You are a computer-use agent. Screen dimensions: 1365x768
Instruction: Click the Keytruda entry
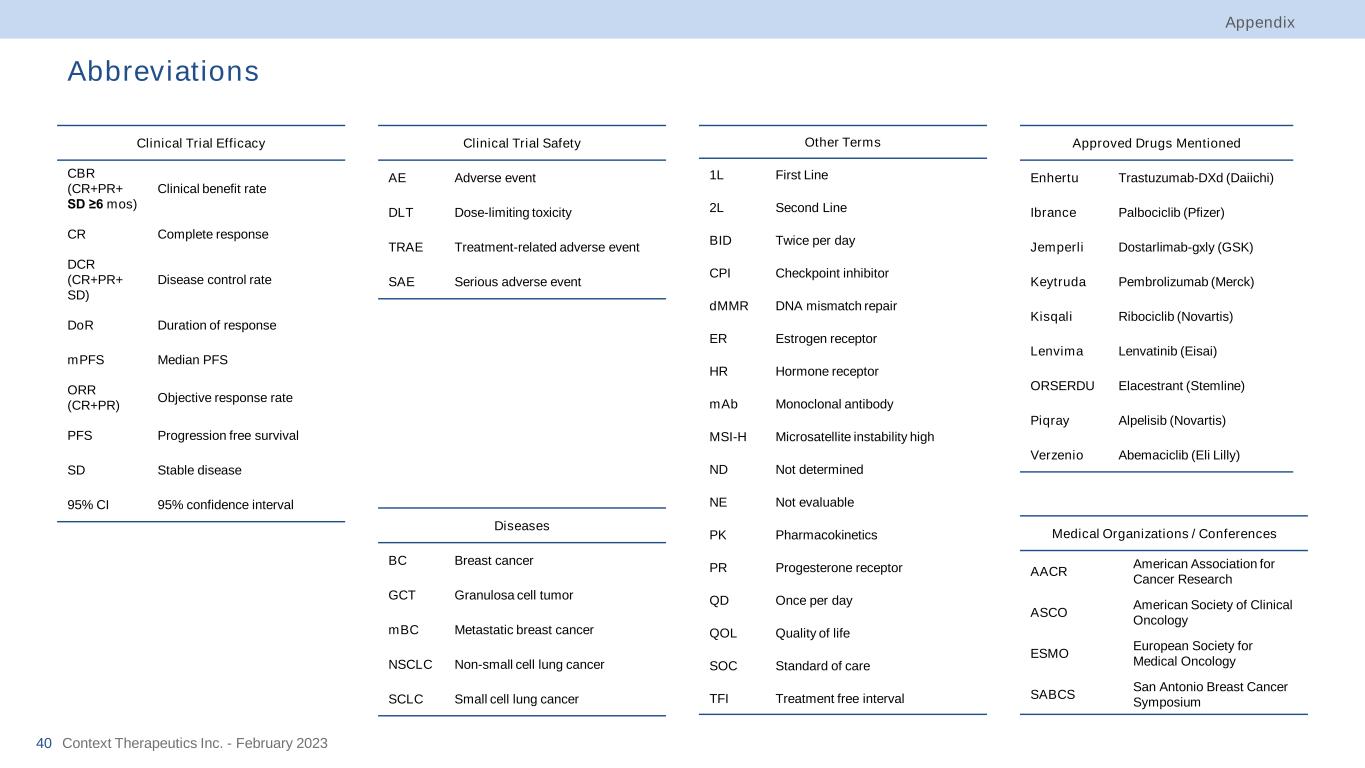[1058, 282]
